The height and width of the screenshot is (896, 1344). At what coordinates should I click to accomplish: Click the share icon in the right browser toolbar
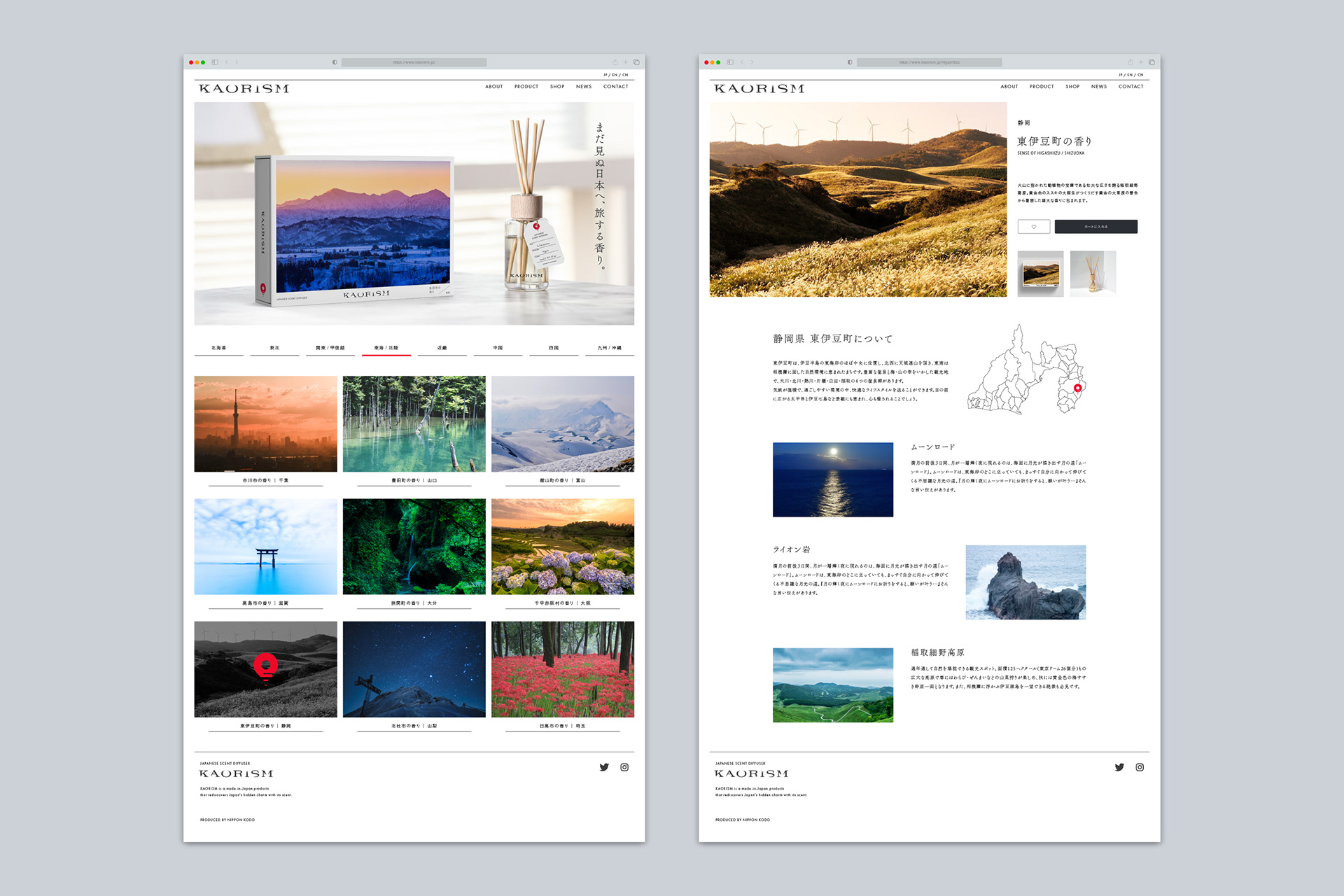pyautogui.click(x=1130, y=62)
